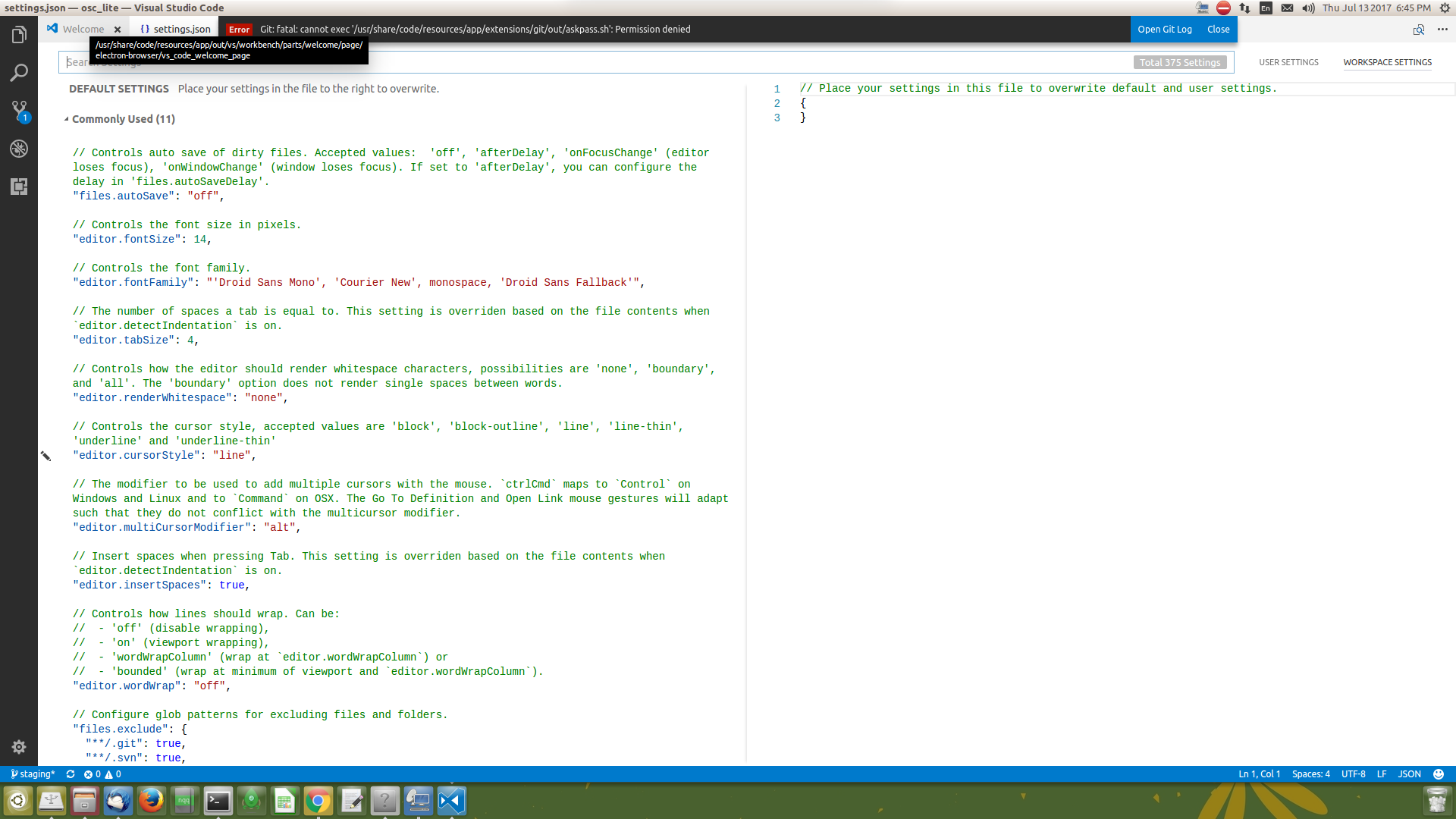This screenshot has width=1456, height=819.
Task: Click the synchronize changes icon in status bar
Action: (71, 774)
